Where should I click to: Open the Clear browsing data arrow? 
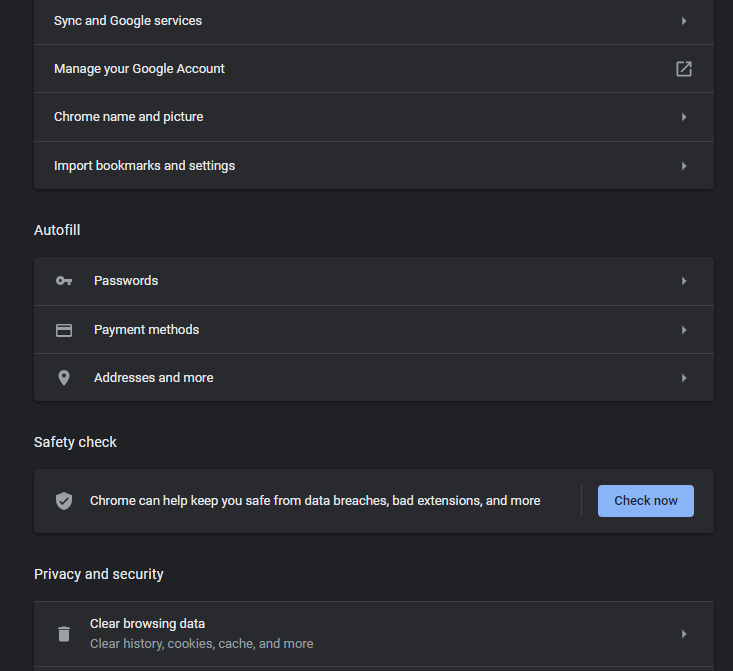[x=684, y=634]
